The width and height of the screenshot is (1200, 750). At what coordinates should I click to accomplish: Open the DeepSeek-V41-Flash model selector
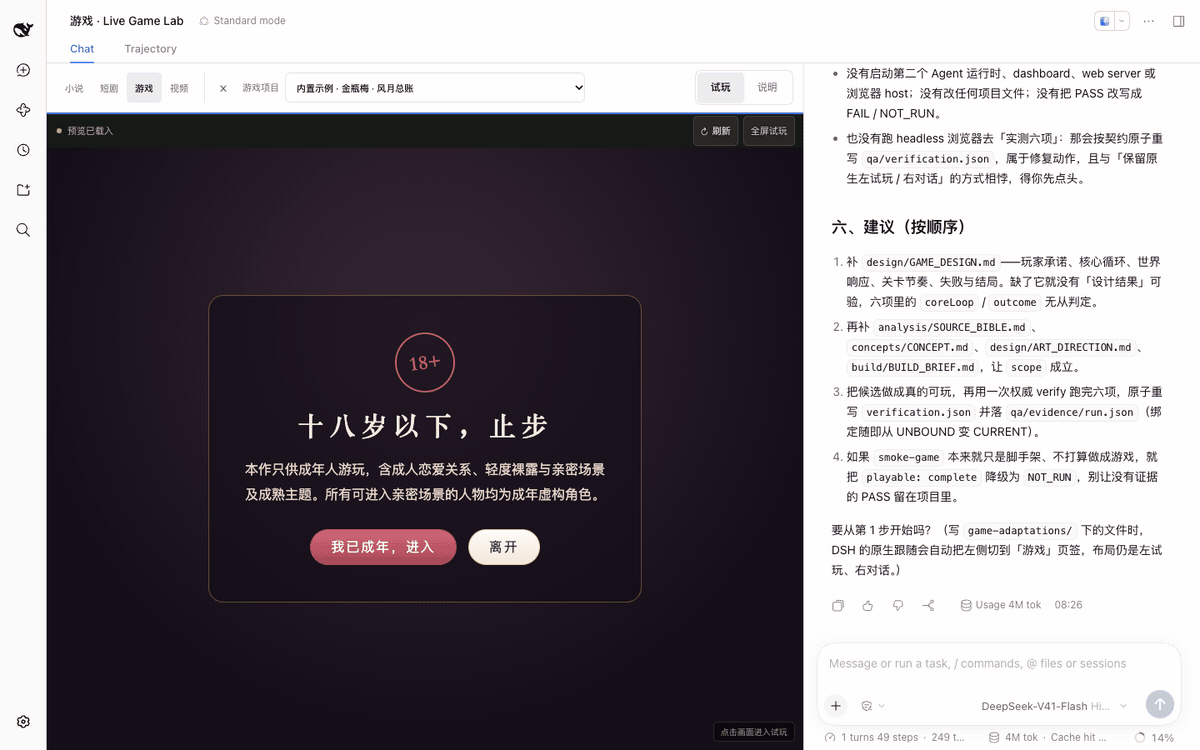click(x=1054, y=706)
